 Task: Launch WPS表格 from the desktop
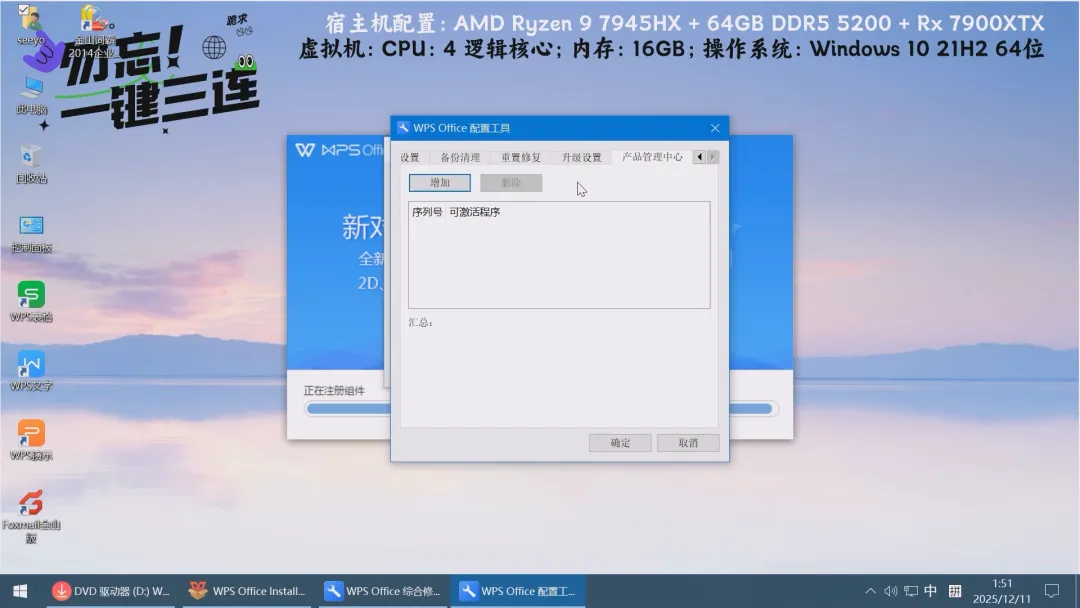pos(31,302)
